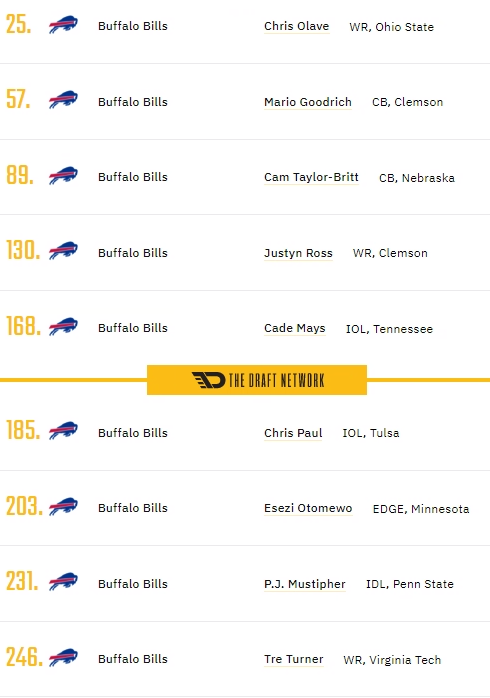Viewport: 490px width, 698px height.
Task: Select Bills logo at pick 203
Action: tap(63, 506)
